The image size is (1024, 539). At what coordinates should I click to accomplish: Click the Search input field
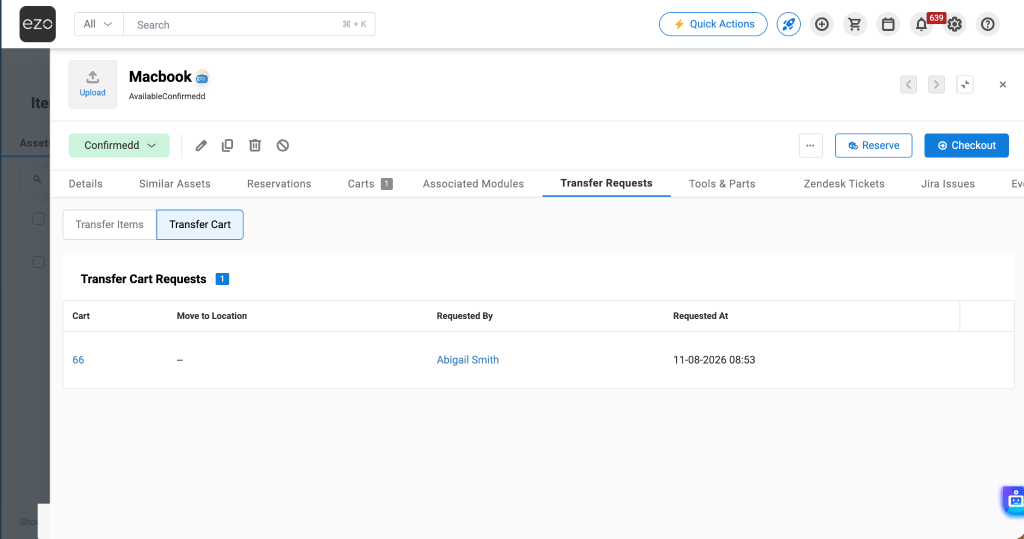click(249, 24)
